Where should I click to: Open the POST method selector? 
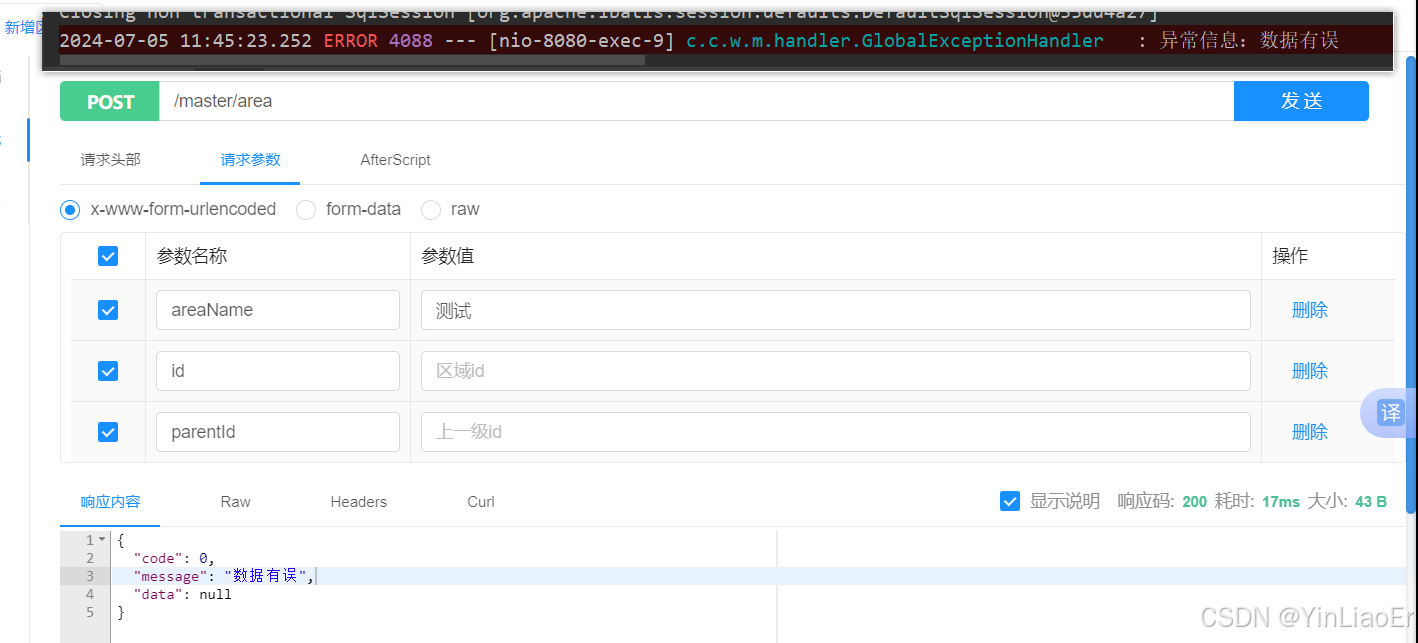110,101
